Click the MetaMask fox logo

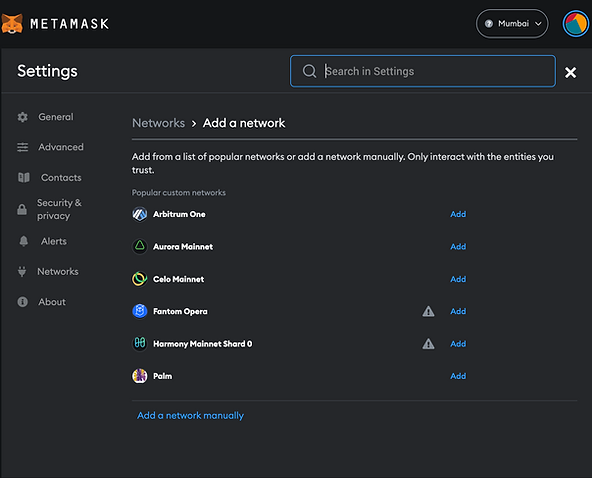coord(12,24)
